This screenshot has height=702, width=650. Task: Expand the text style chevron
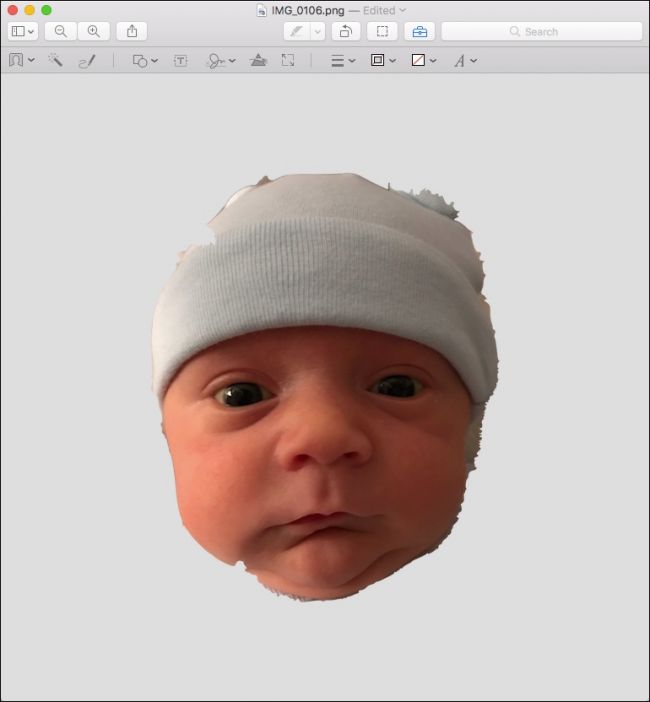(474, 60)
